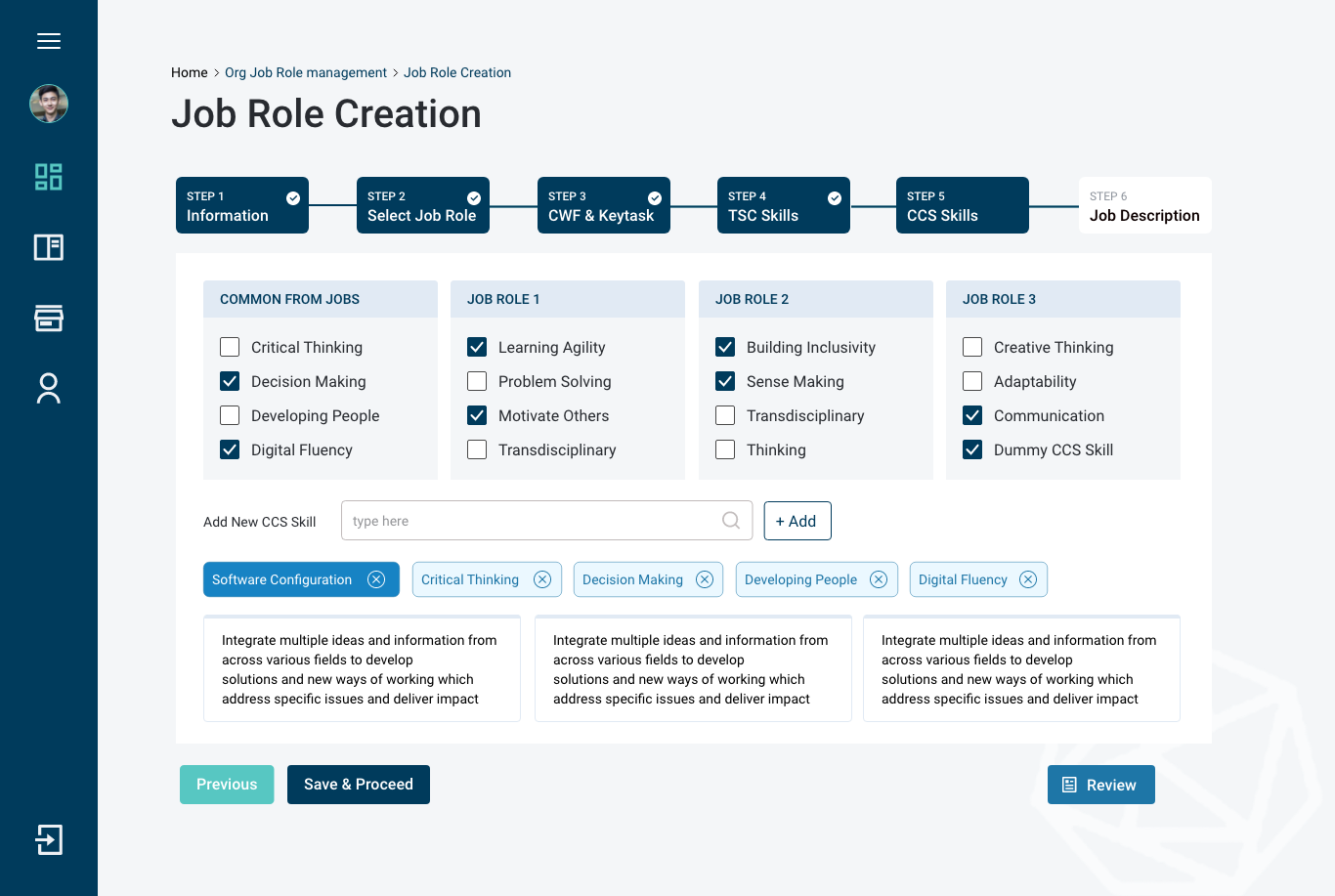Check the Critical Thinking checkbox
Viewport: 1335px width, 896px height.
[230, 347]
